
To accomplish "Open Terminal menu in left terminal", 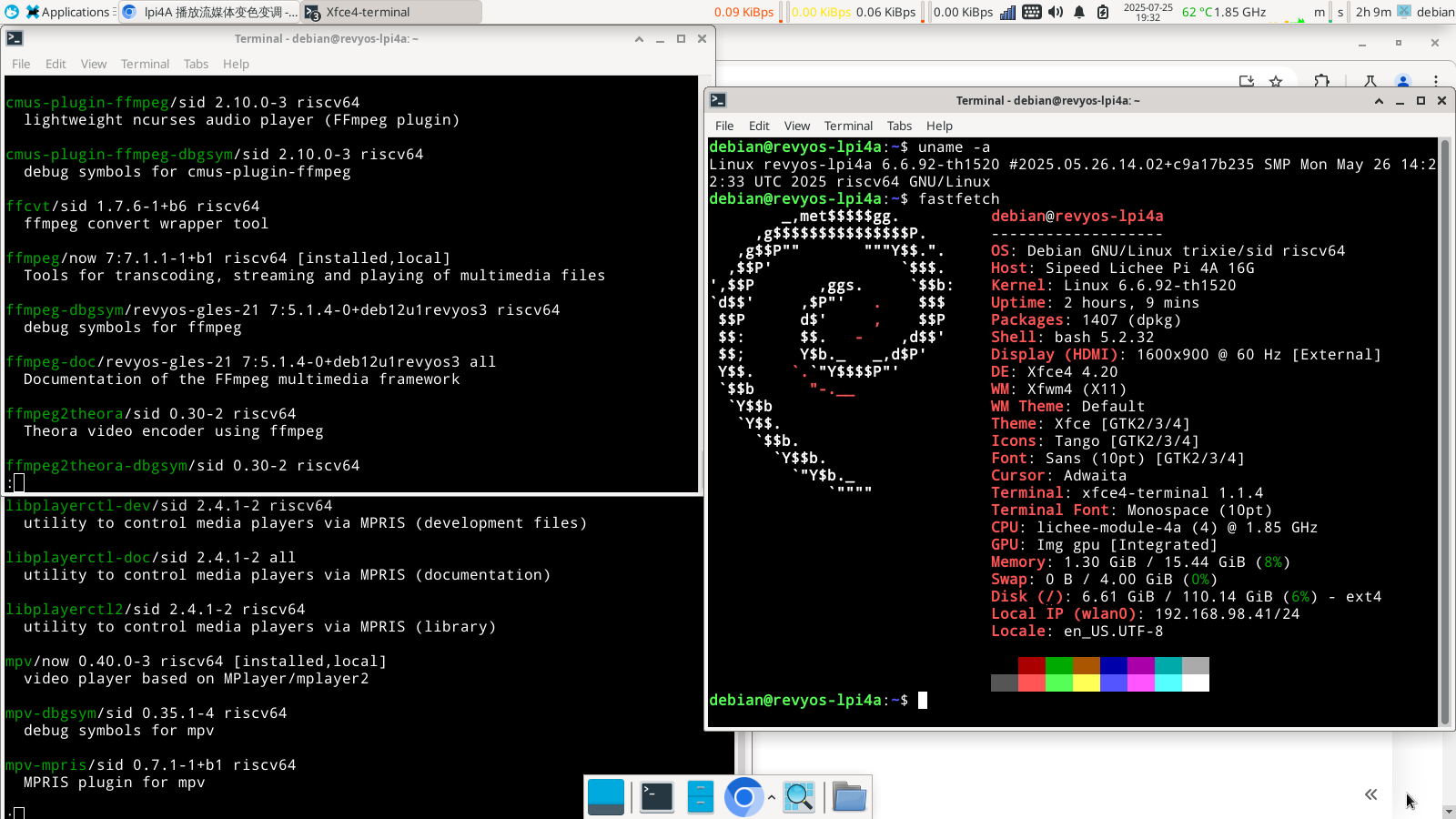I will tap(146, 64).
